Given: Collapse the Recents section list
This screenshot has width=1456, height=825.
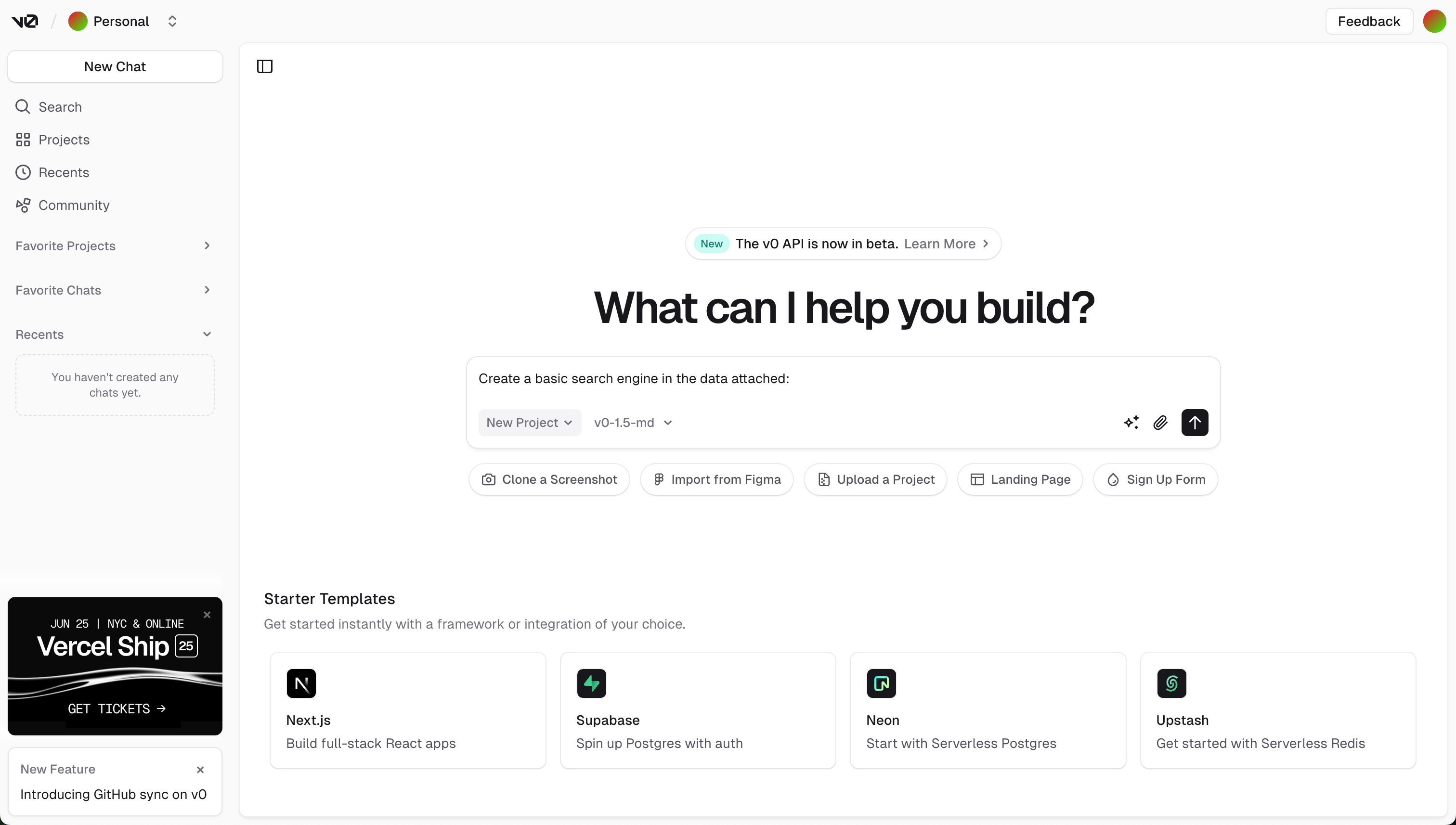Looking at the screenshot, I should click(115, 335).
